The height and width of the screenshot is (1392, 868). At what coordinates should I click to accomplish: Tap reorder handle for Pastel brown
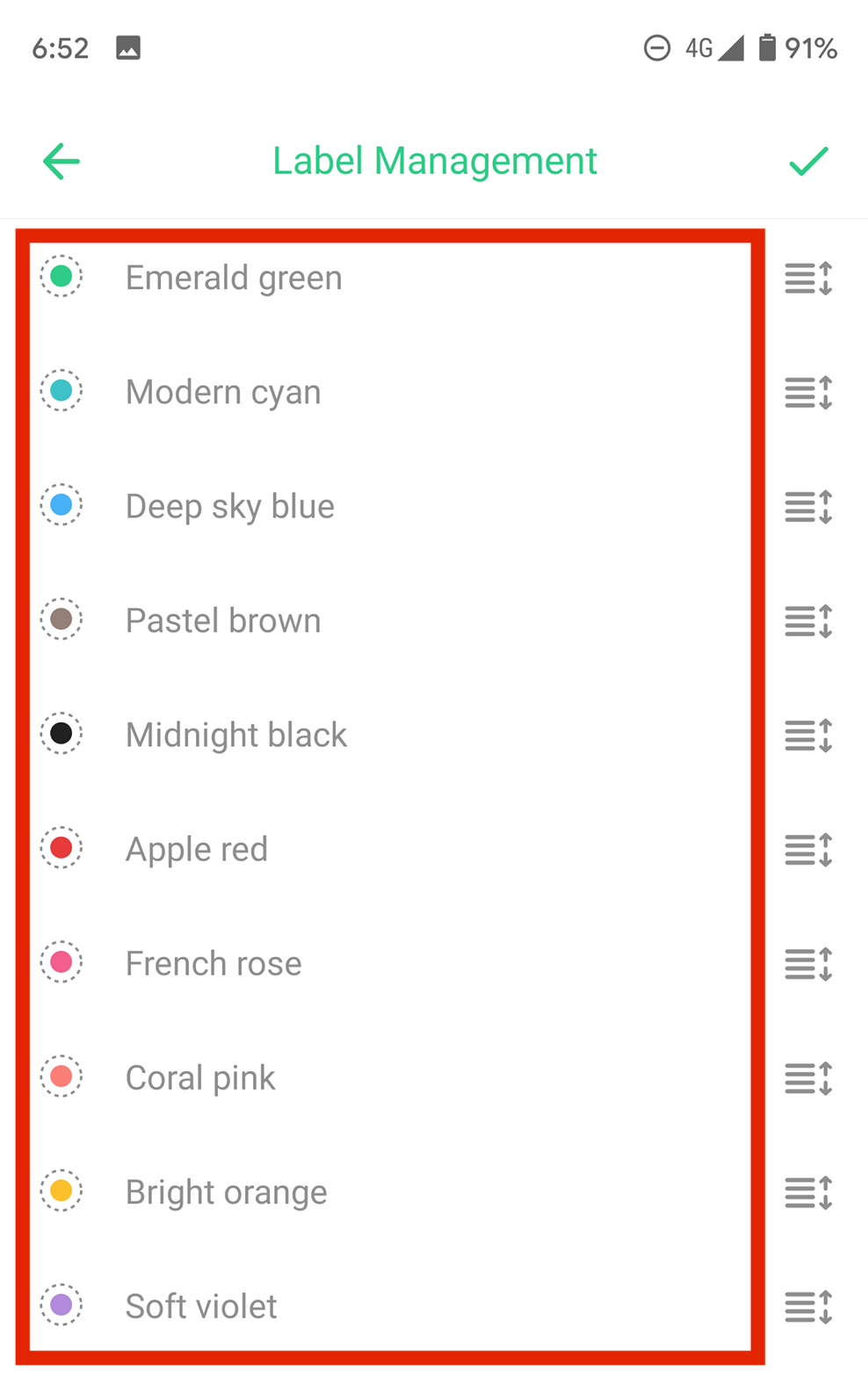(808, 621)
